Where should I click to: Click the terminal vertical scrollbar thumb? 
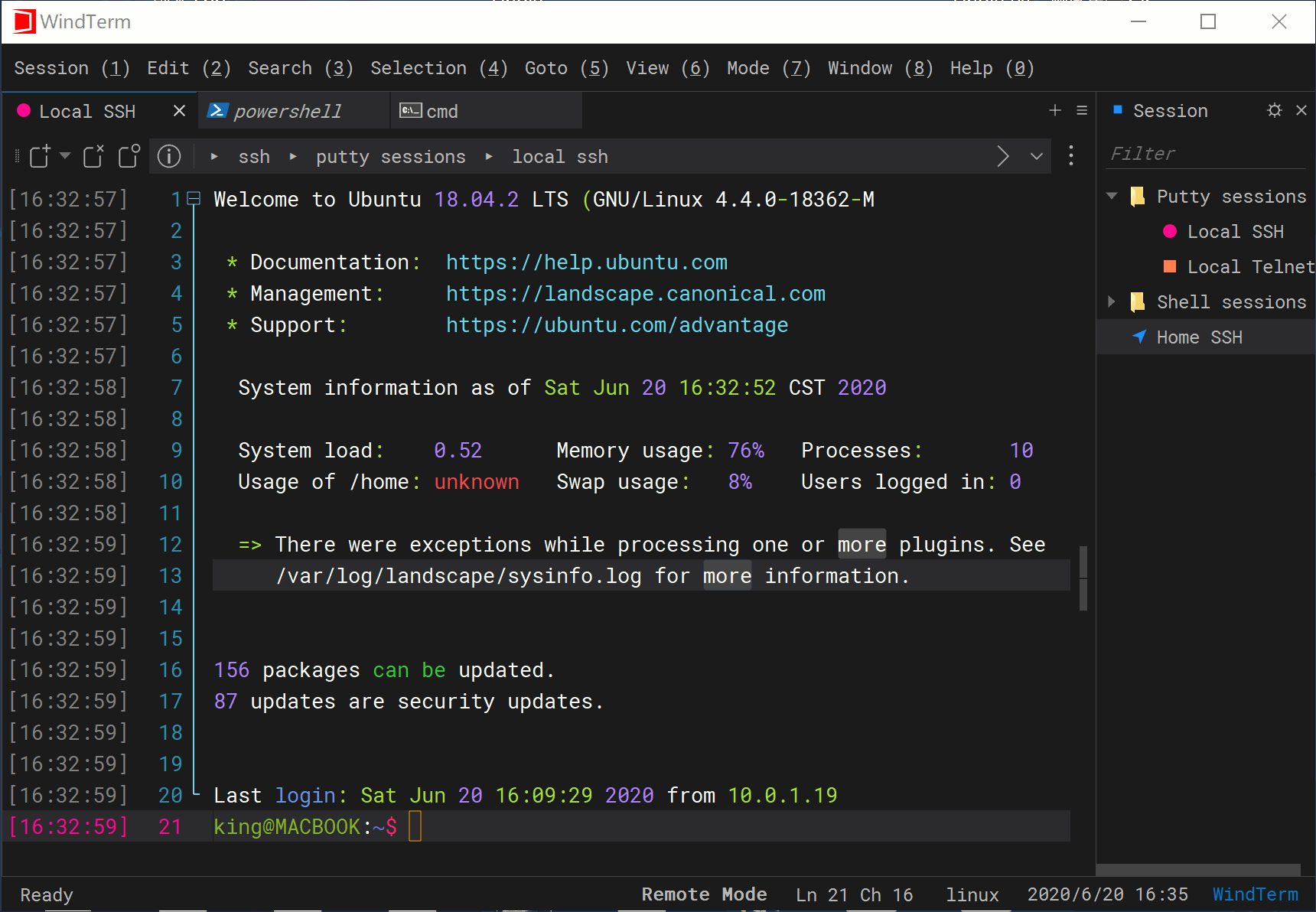click(x=1083, y=578)
